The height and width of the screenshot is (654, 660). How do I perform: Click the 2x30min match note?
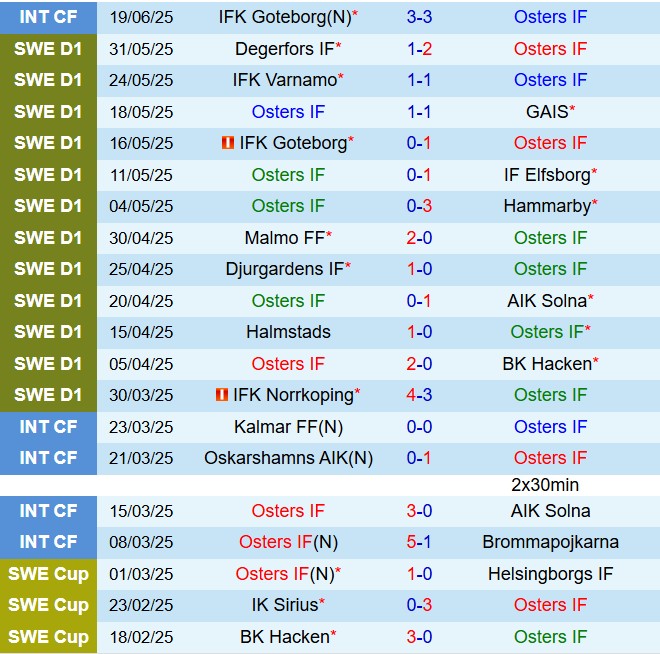(545, 485)
